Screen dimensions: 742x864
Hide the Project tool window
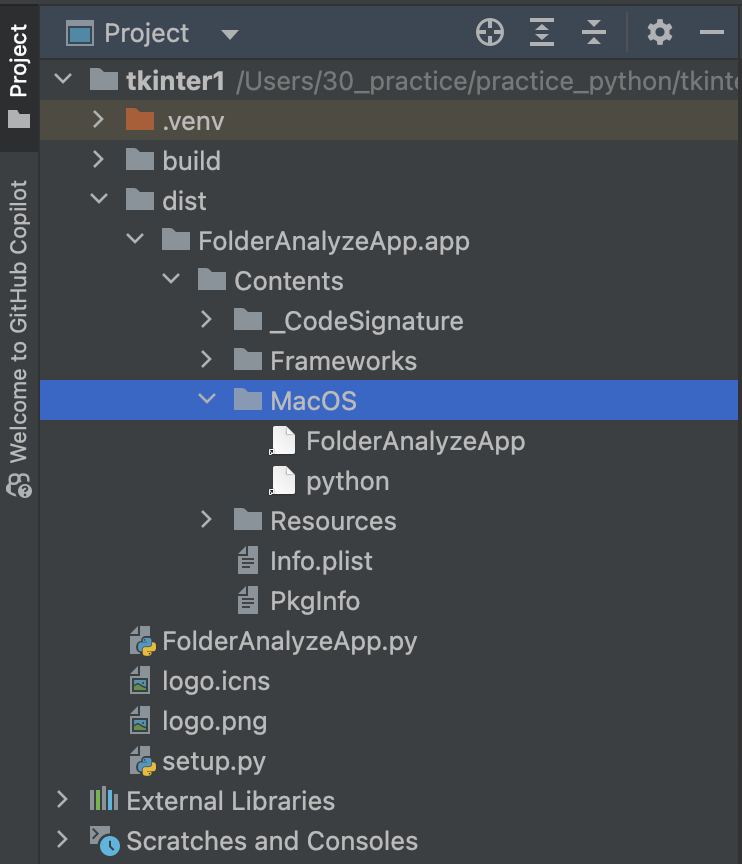[x=711, y=33]
